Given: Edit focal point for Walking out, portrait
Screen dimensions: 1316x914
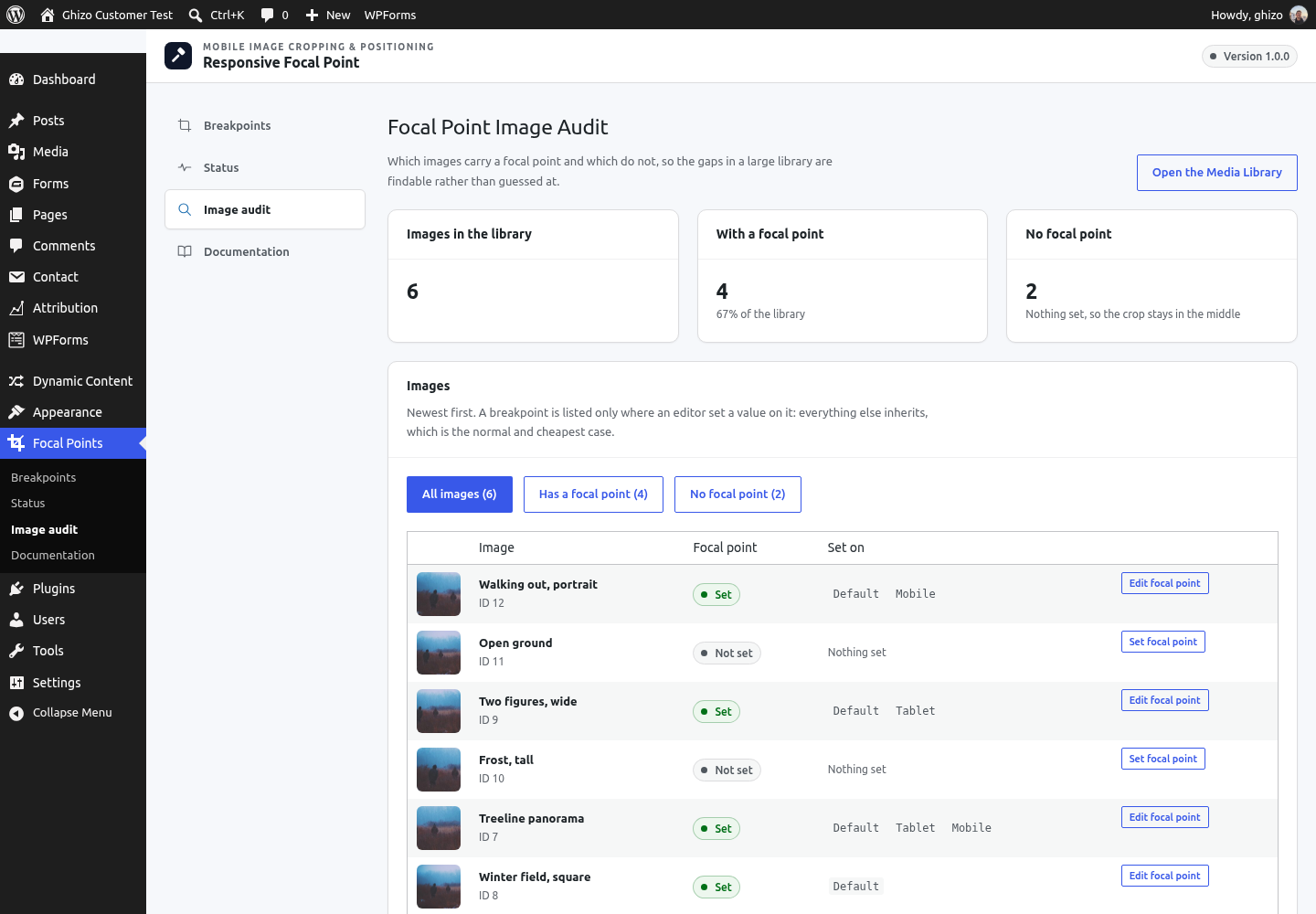Looking at the screenshot, I should point(1165,583).
